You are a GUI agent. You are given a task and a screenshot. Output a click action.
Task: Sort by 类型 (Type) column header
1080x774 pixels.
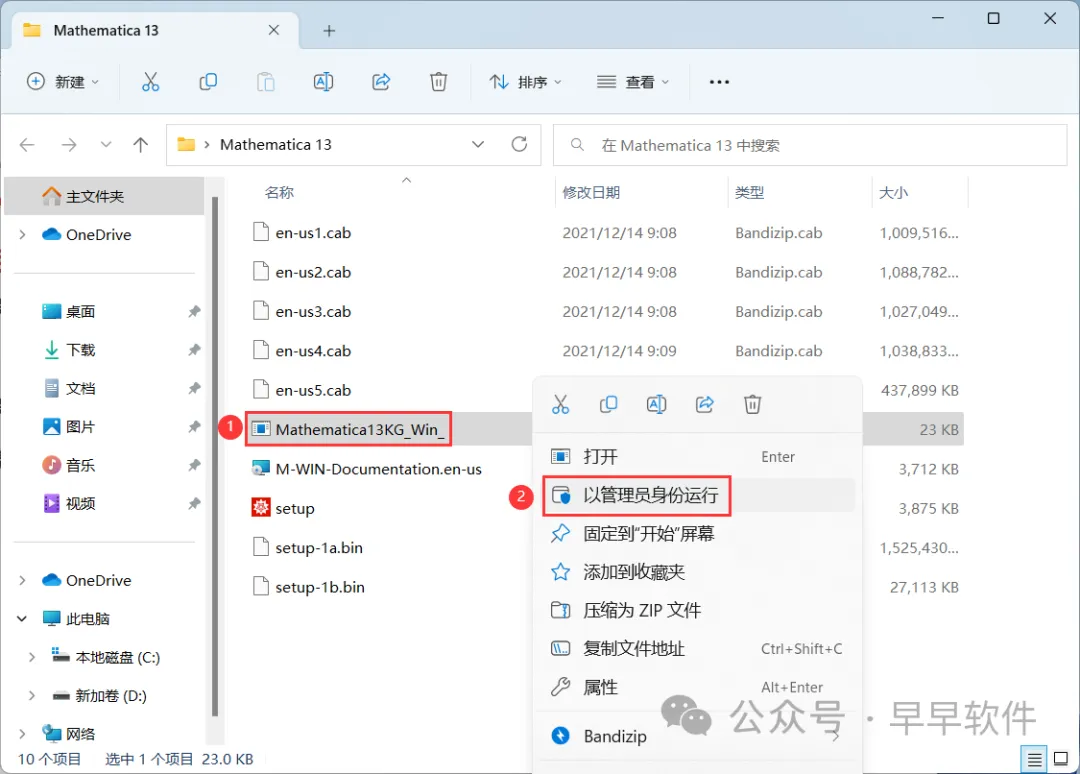(749, 193)
